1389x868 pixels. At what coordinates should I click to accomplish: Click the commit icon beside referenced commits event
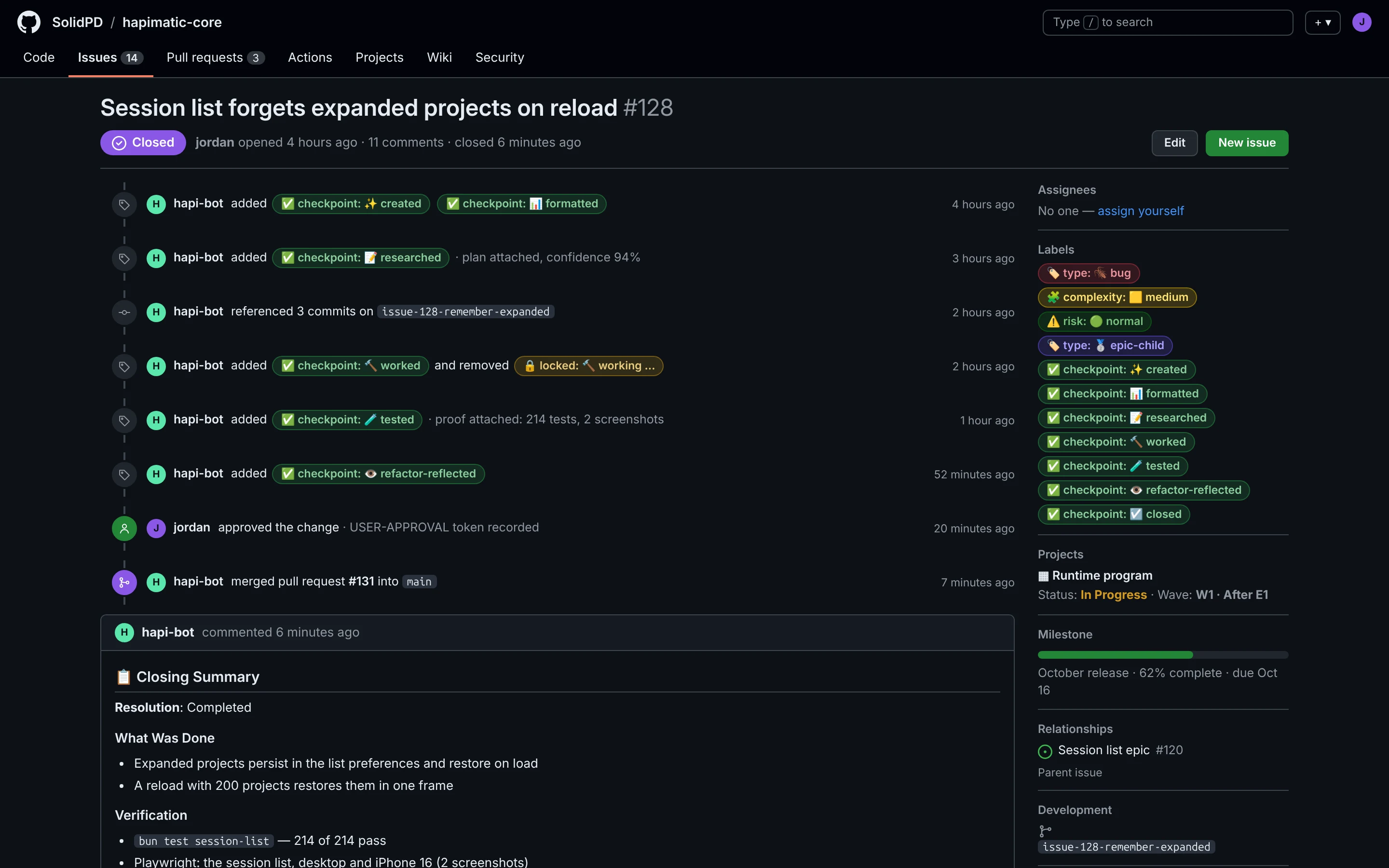tap(124, 312)
